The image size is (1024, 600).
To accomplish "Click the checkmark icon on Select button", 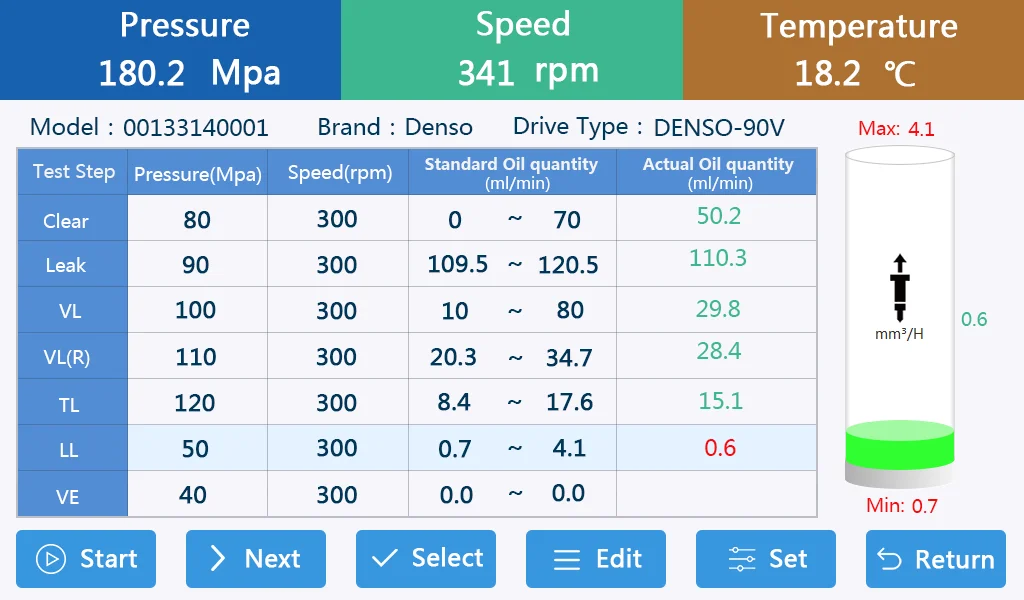I will pyautogui.click(x=384, y=558).
